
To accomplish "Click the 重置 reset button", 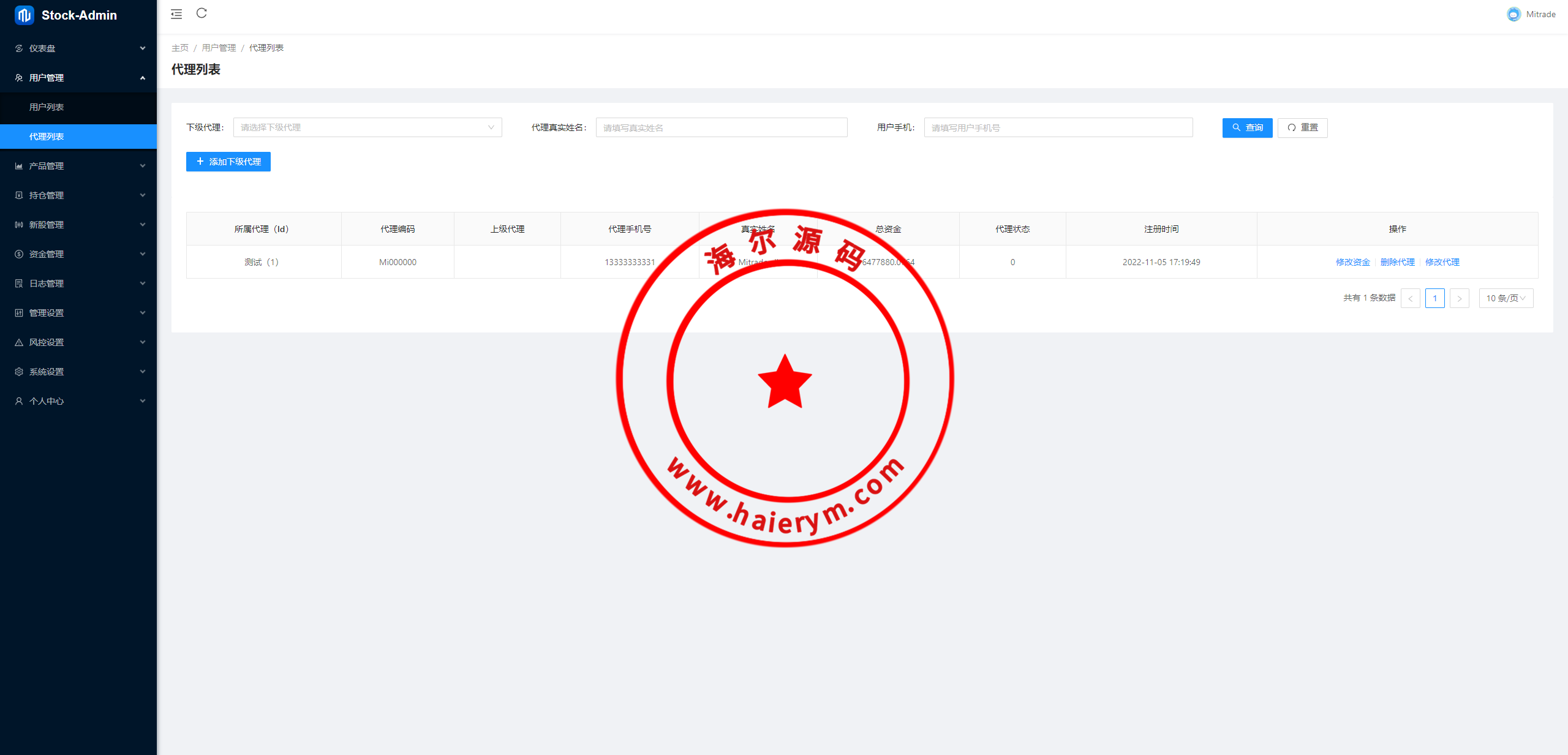I will tap(1302, 127).
